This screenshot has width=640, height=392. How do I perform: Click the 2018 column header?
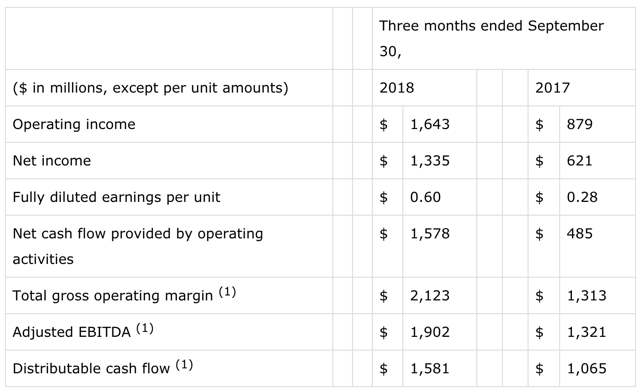coord(397,88)
